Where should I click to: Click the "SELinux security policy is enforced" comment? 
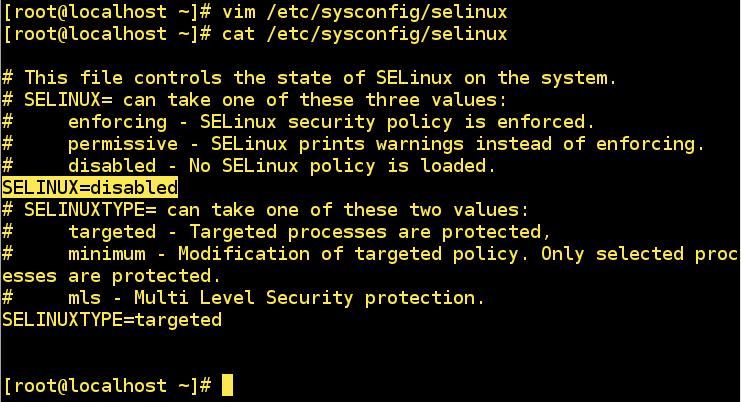click(396, 121)
